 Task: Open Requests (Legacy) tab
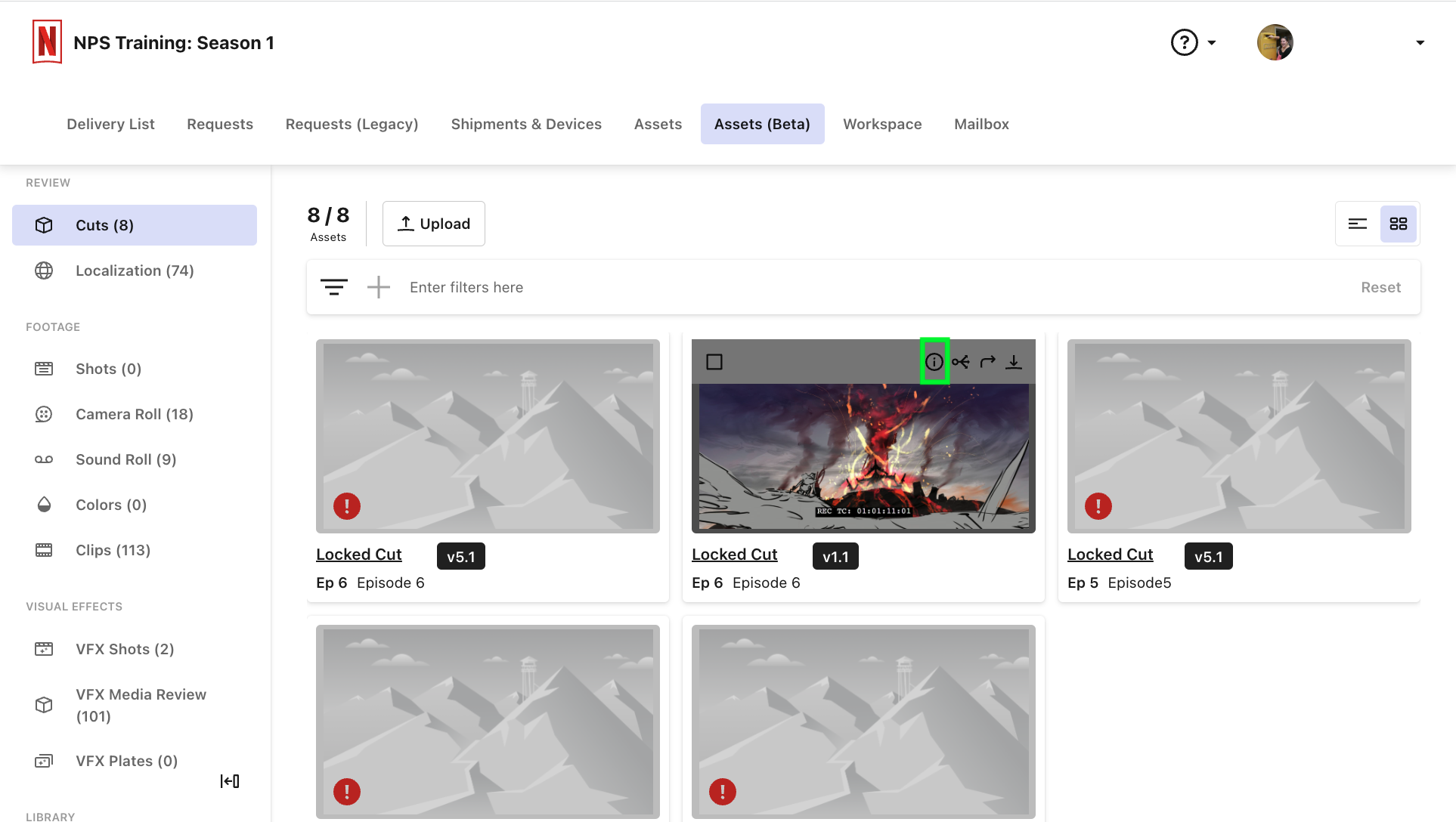352,124
